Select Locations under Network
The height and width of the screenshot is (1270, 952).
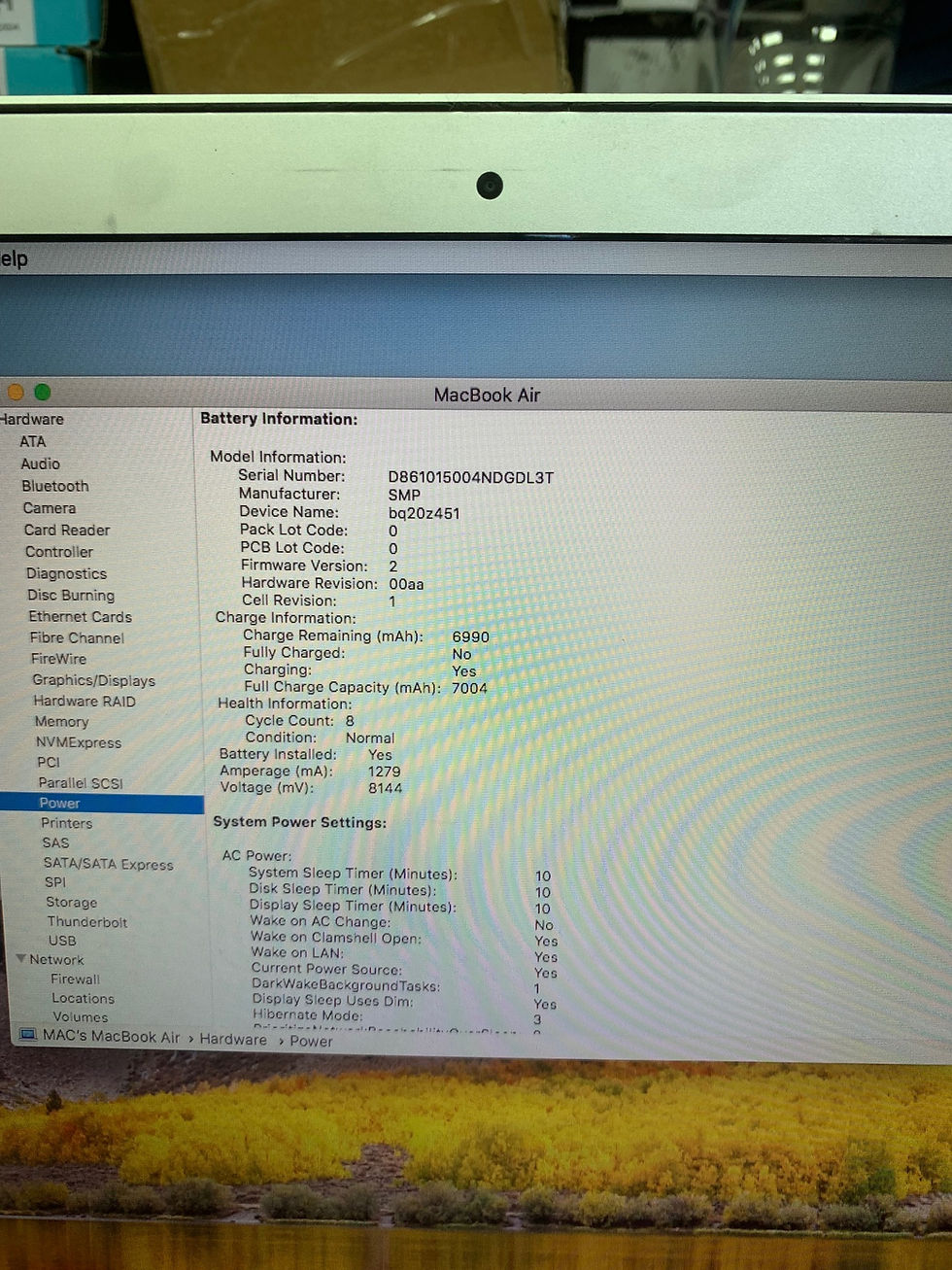click(x=83, y=998)
